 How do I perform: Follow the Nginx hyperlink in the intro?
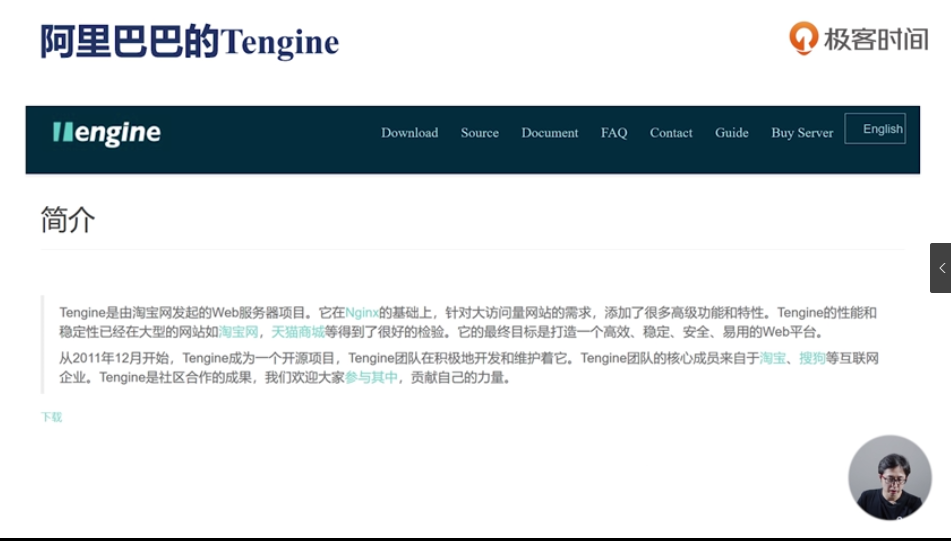pos(361,313)
